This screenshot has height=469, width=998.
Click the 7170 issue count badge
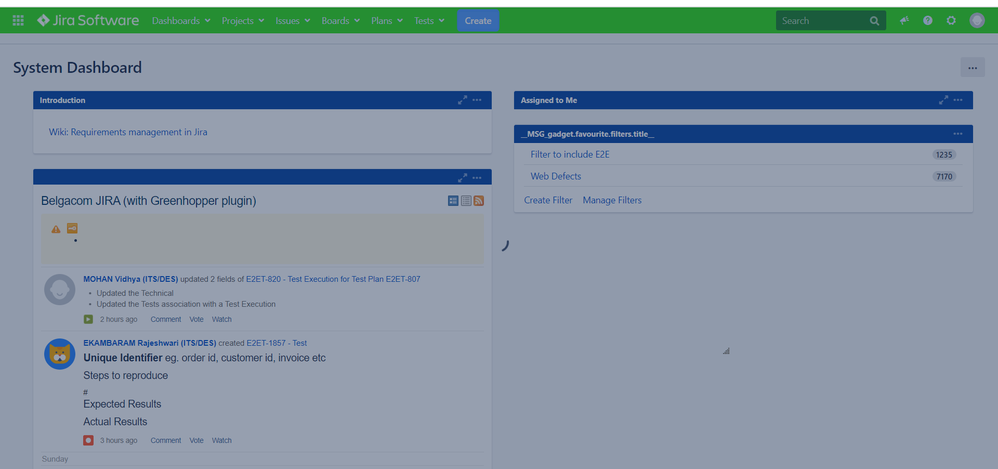point(944,176)
